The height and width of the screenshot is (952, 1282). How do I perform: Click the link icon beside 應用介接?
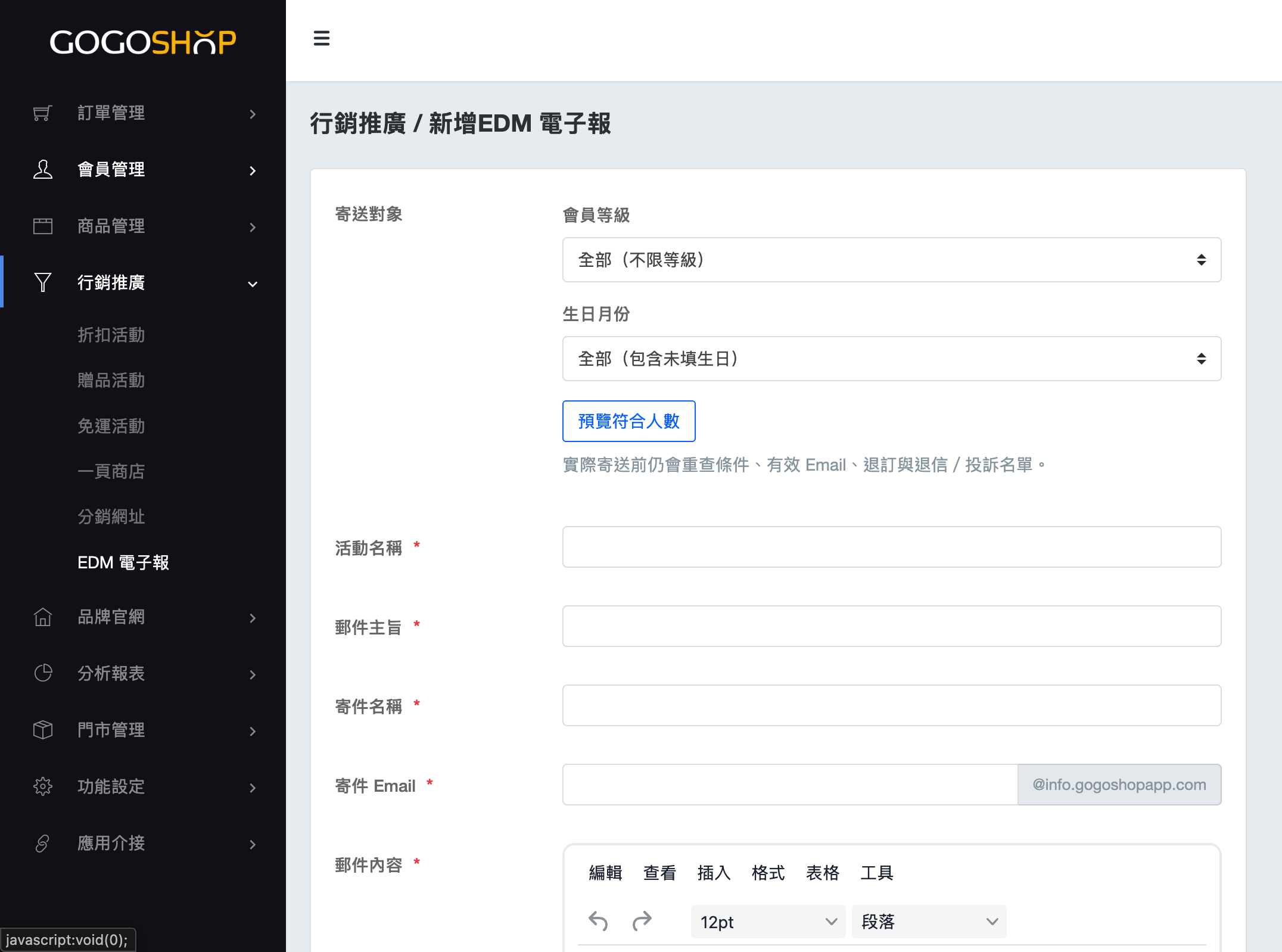[42, 844]
